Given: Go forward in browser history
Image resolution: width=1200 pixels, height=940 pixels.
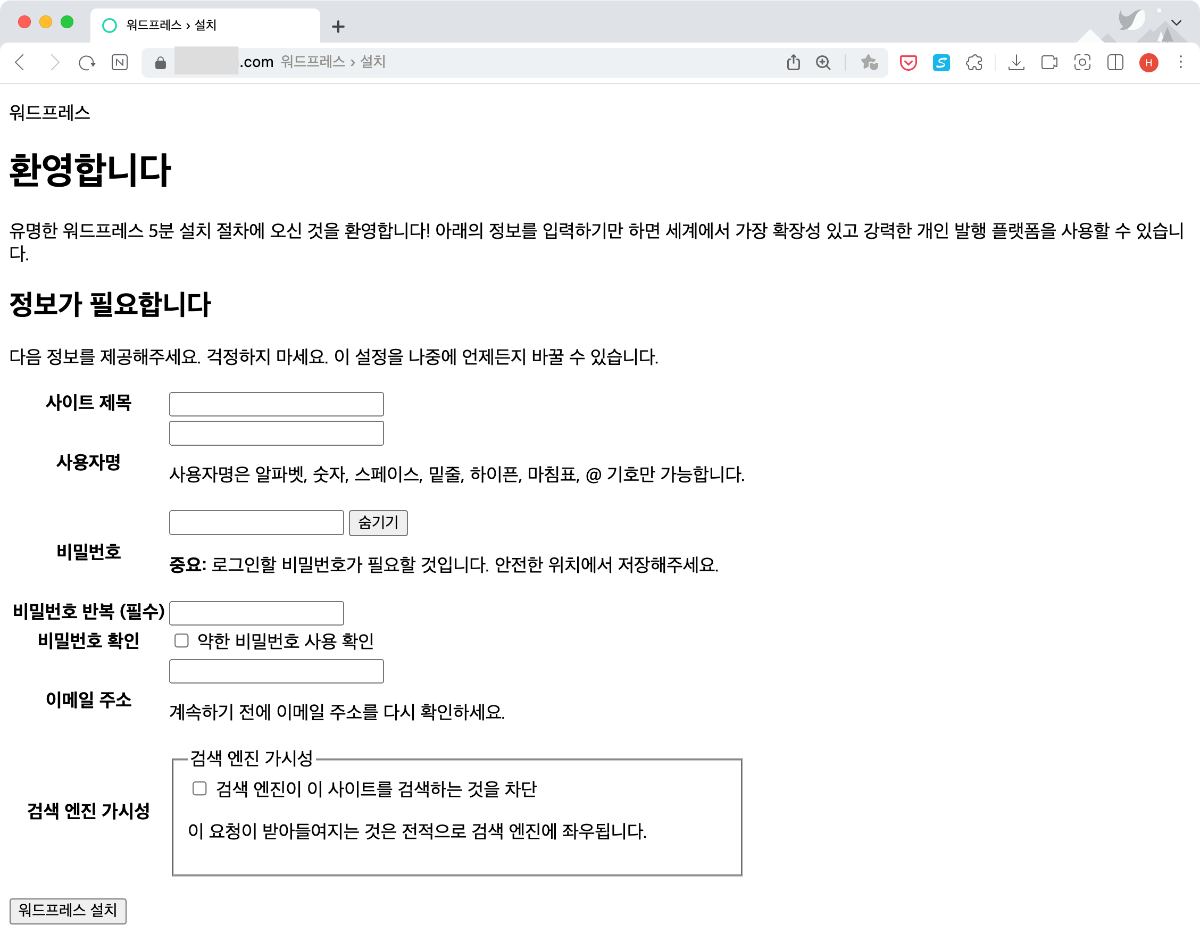Looking at the screenshot, I should [54, 62].
